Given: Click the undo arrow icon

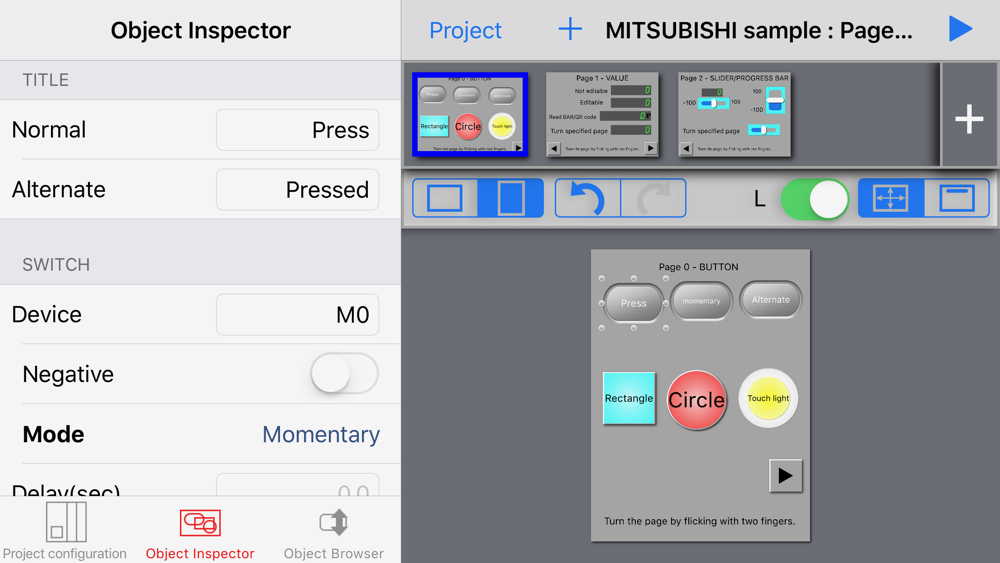Looking at the screenshot, I should pyautogui.click(x=587, y=198).
